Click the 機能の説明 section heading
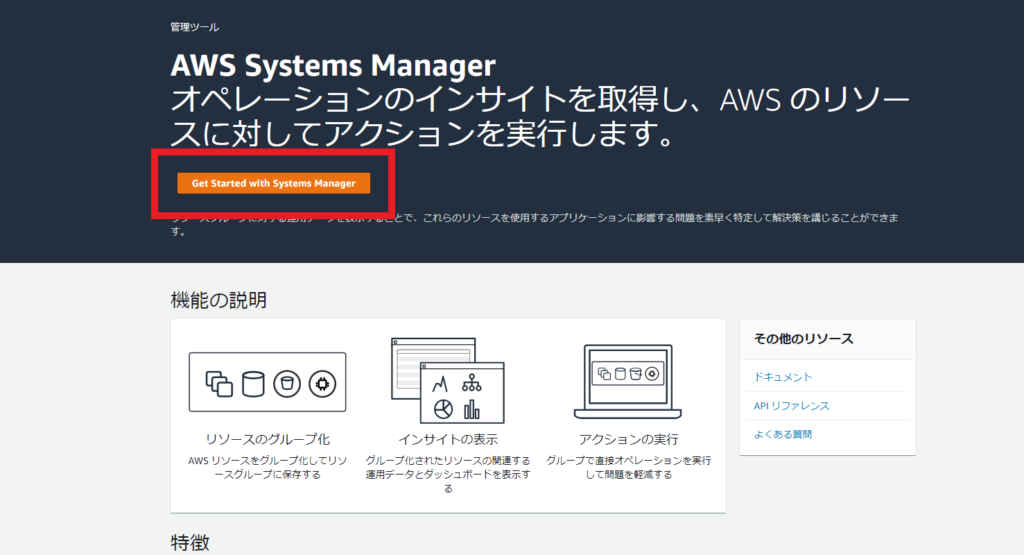This screenshot has height=555, width=1024. click(218, 300)
